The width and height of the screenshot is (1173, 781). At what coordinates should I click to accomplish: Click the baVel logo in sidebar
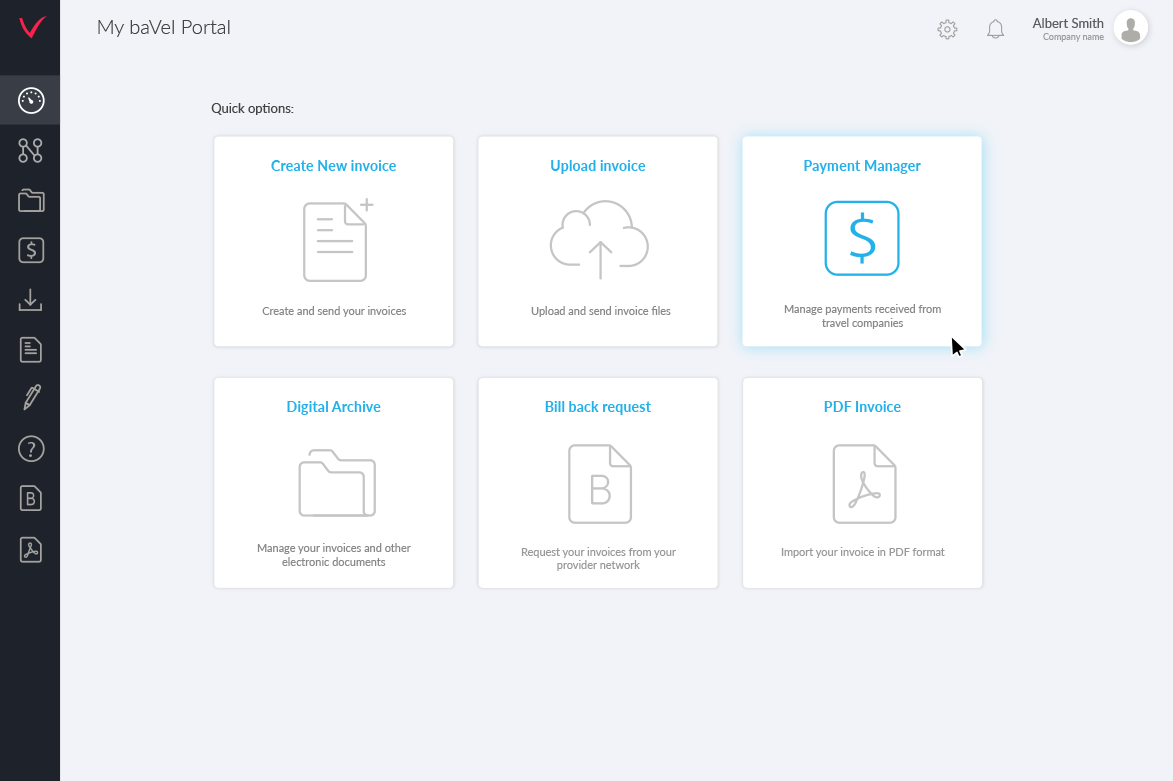tap(32, 27)
